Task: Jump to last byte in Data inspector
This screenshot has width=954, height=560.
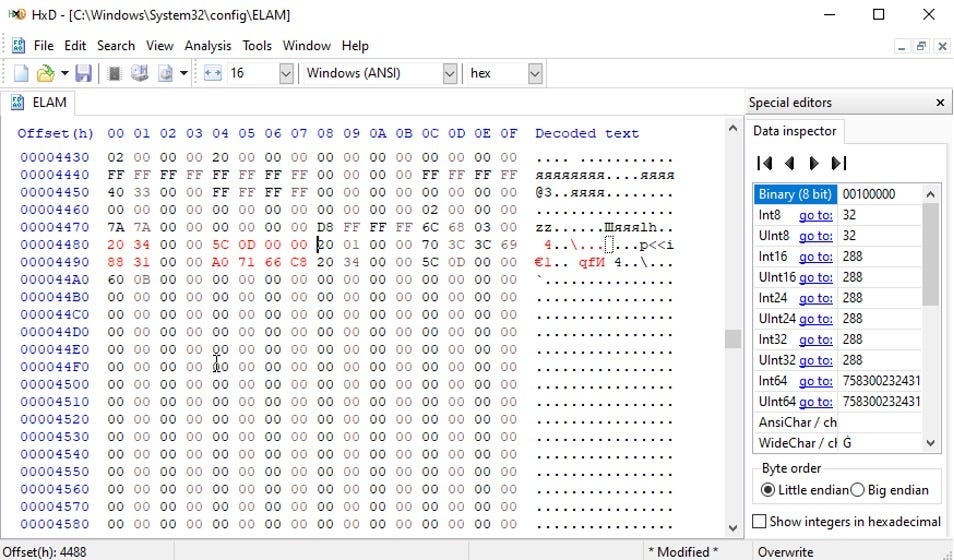Action: tap(839, 163)
